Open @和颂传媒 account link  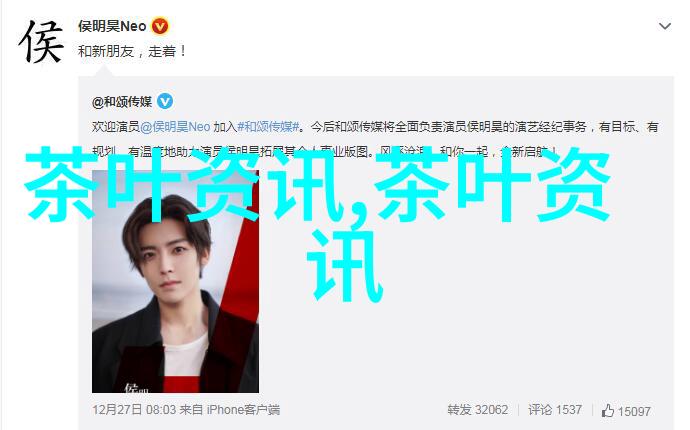[x=122, y=102]
